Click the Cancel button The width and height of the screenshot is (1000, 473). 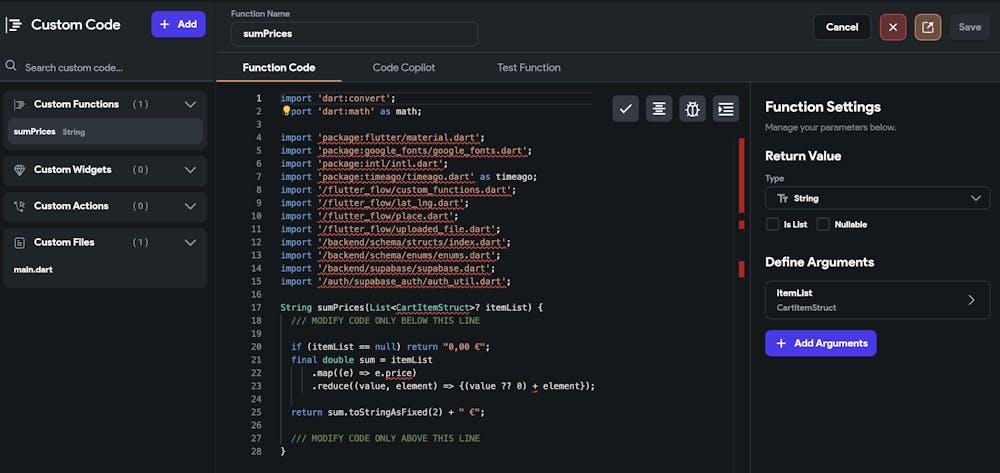[x=842, y=27]
